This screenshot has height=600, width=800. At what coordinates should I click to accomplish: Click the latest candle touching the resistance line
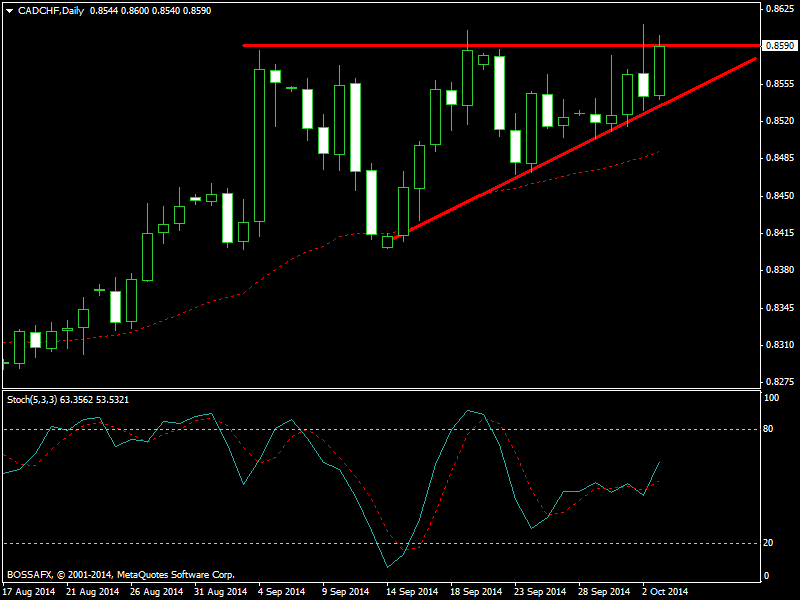(659, 70)
